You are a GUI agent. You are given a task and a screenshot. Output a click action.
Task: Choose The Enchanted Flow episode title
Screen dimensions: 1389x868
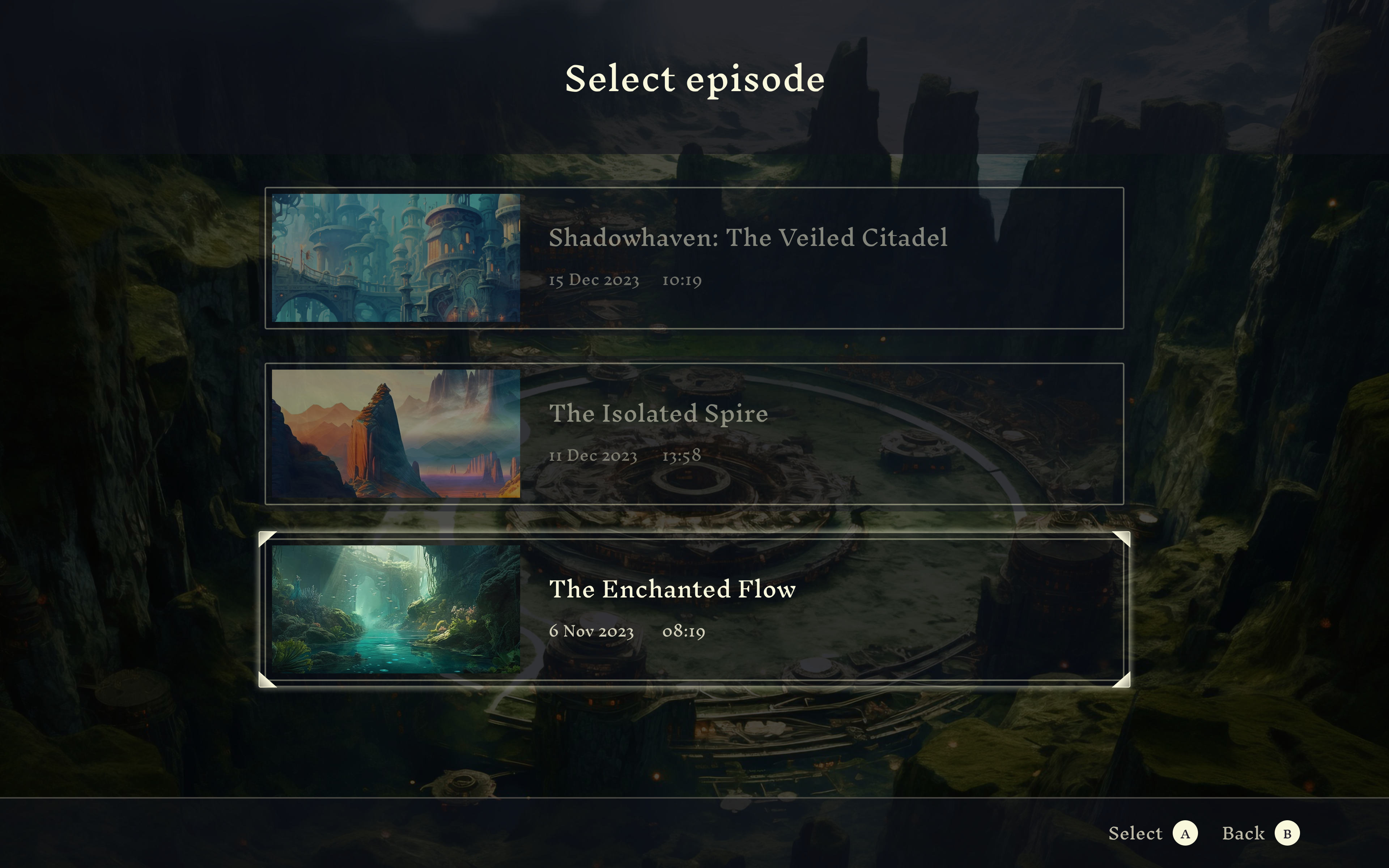(672, 589)
